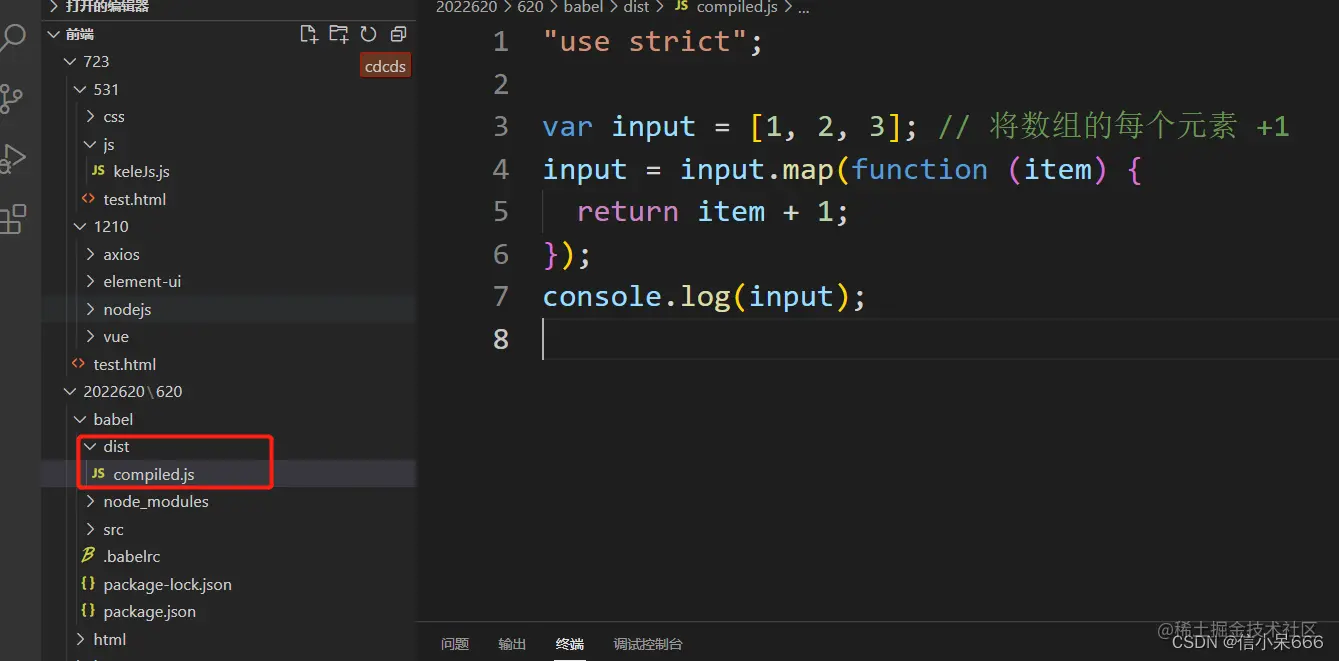Viewport: 1339px width, 661px height.
Task: Expand the src folder
Action: [x=113, y=529]
